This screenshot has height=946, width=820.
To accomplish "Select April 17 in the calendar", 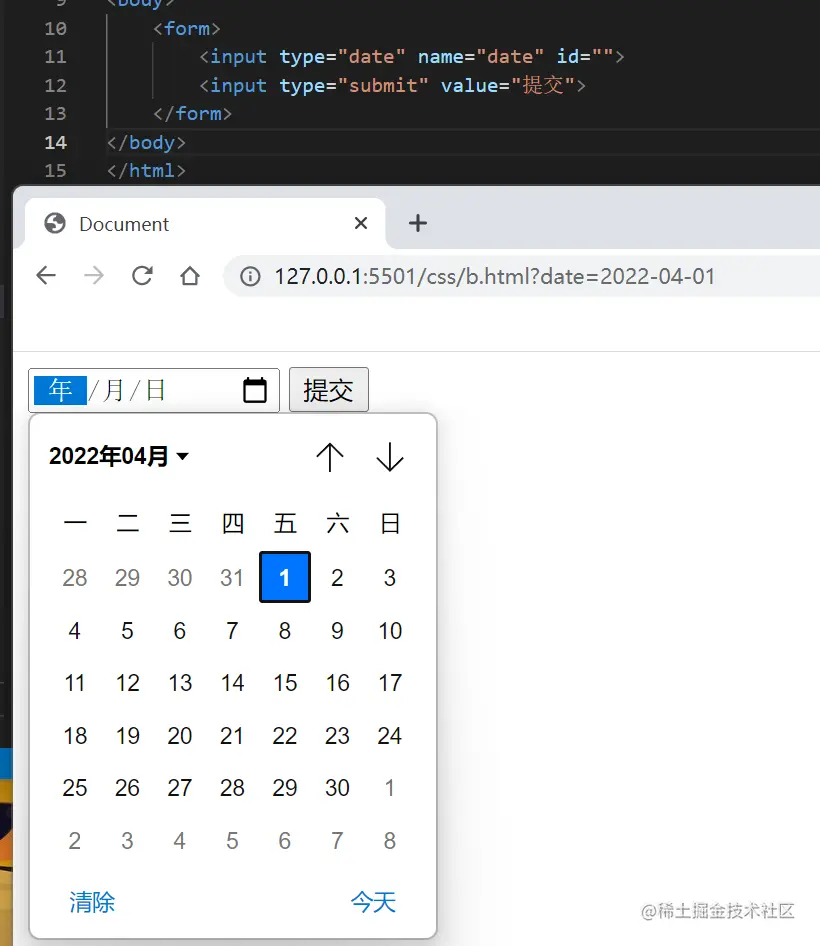I will (x=390, y=684).
